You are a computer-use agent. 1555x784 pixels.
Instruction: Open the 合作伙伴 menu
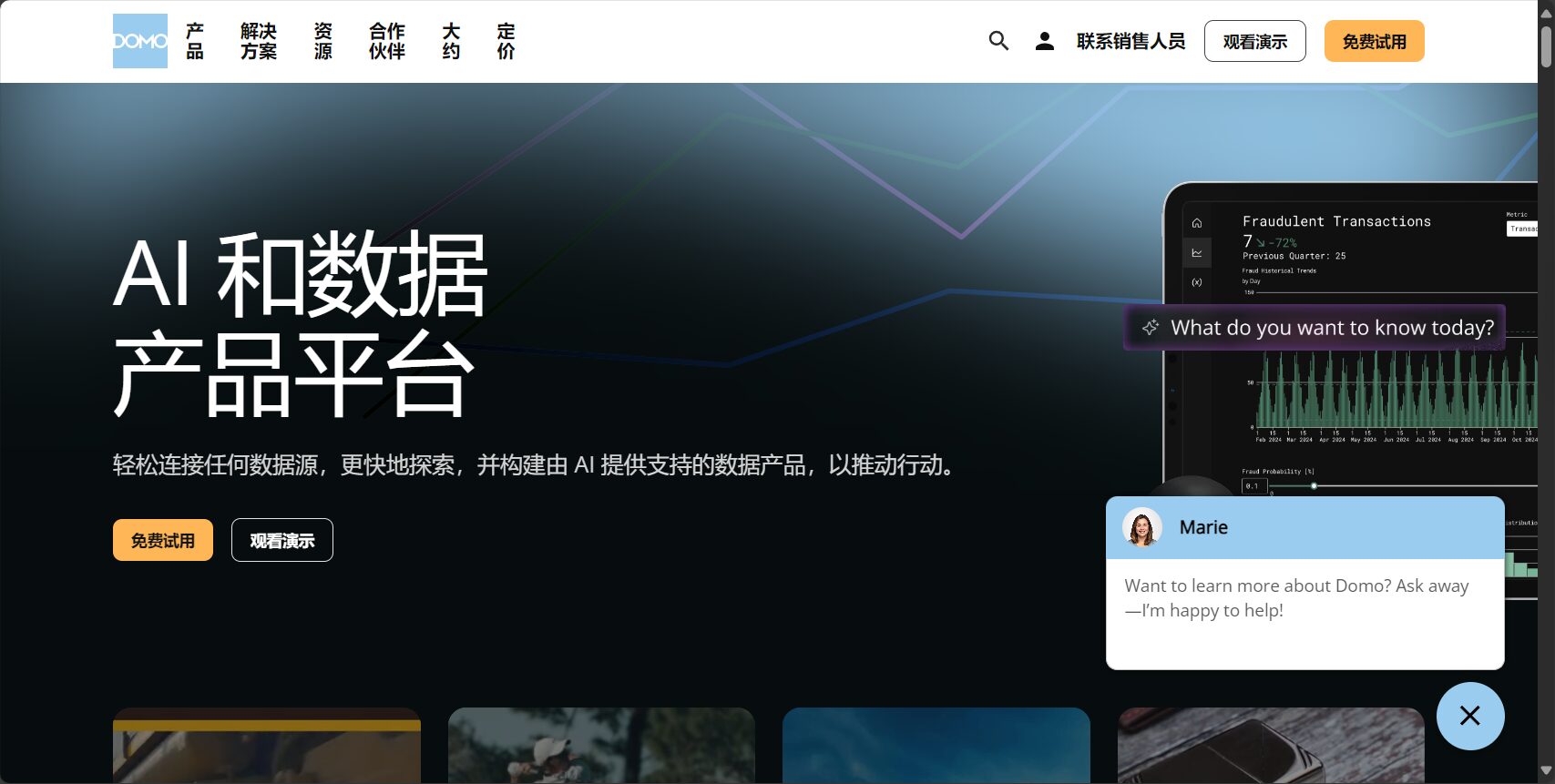(387, 41)
